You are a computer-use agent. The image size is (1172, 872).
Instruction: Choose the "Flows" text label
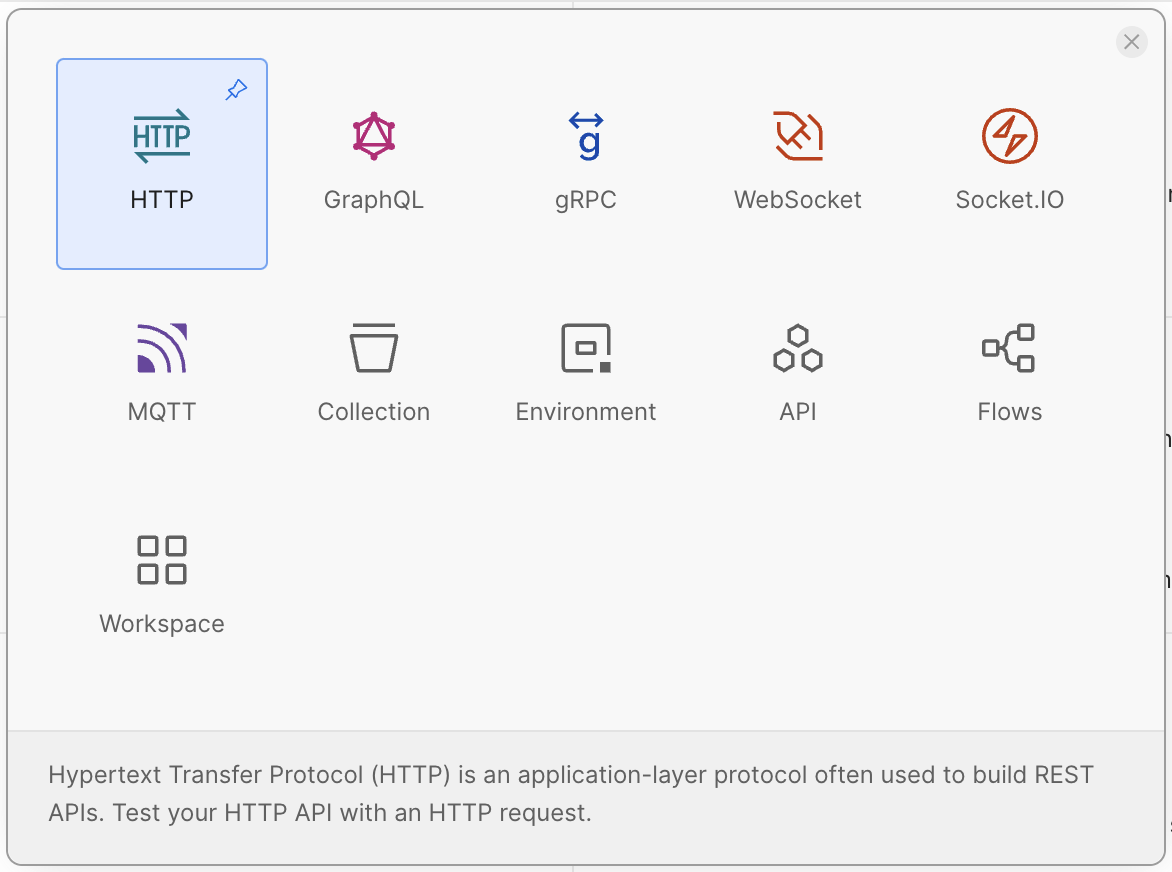[x=1010, y=412]
